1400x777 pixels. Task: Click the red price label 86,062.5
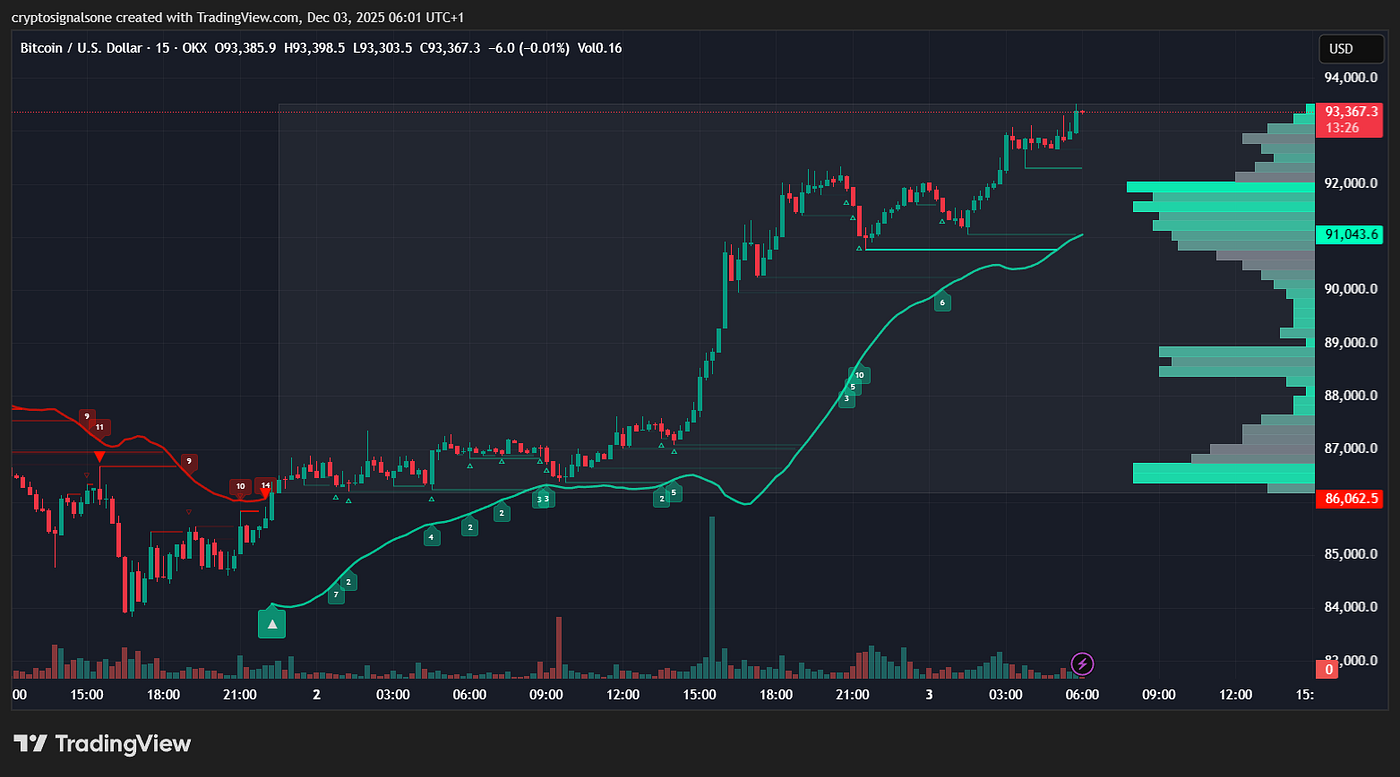tap(1350, 498)
